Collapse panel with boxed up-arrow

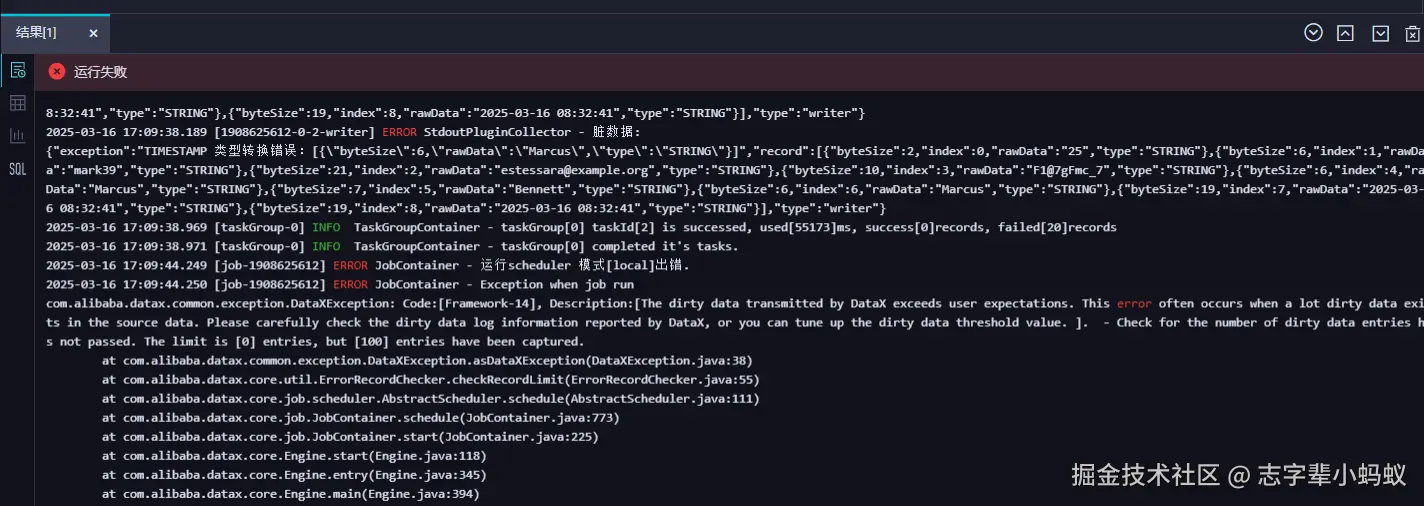coord(1346,33)
